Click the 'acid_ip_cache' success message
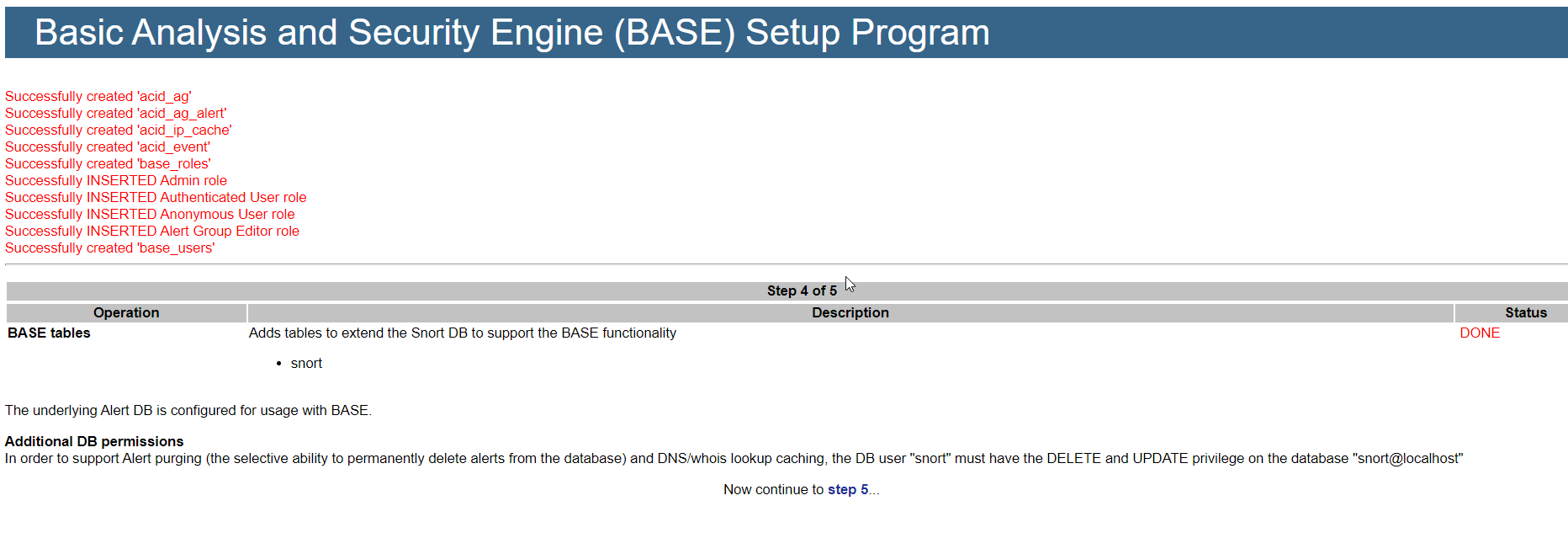The width and height of the screenshot is (1568, 538). tap(118, 130)
